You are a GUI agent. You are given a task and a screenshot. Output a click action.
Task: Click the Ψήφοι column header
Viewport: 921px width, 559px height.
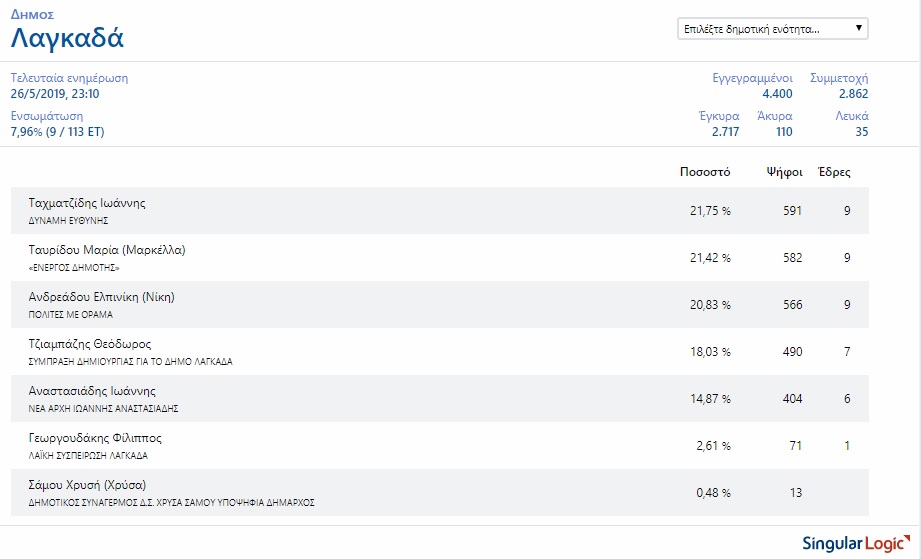785,172
